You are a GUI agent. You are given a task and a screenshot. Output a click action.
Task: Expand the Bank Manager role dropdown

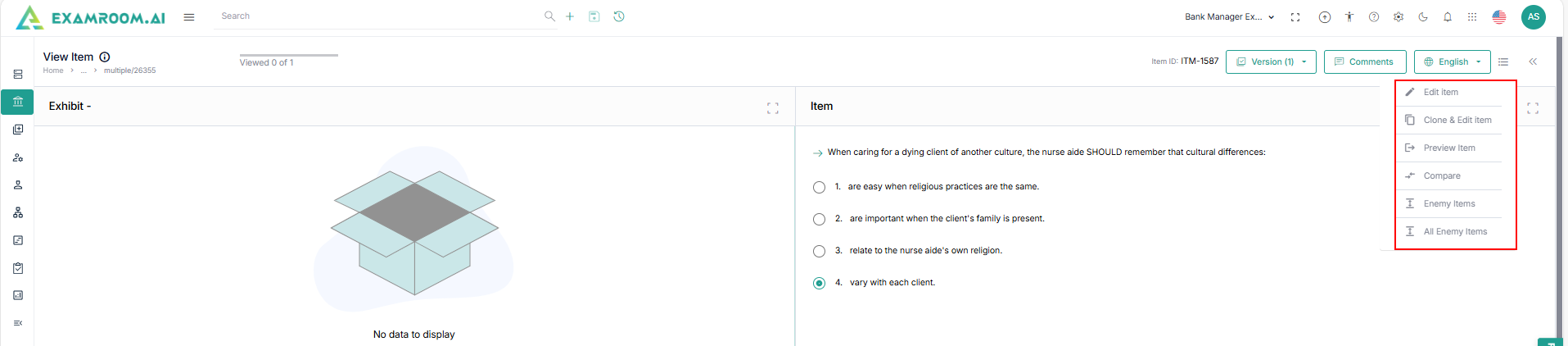click(1229, 16)
